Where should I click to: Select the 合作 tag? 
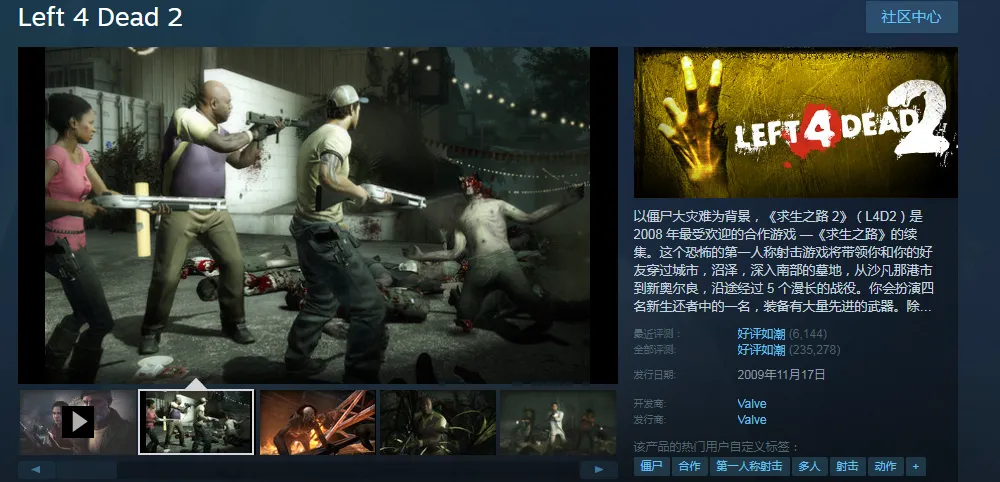(x=689, y=466)
